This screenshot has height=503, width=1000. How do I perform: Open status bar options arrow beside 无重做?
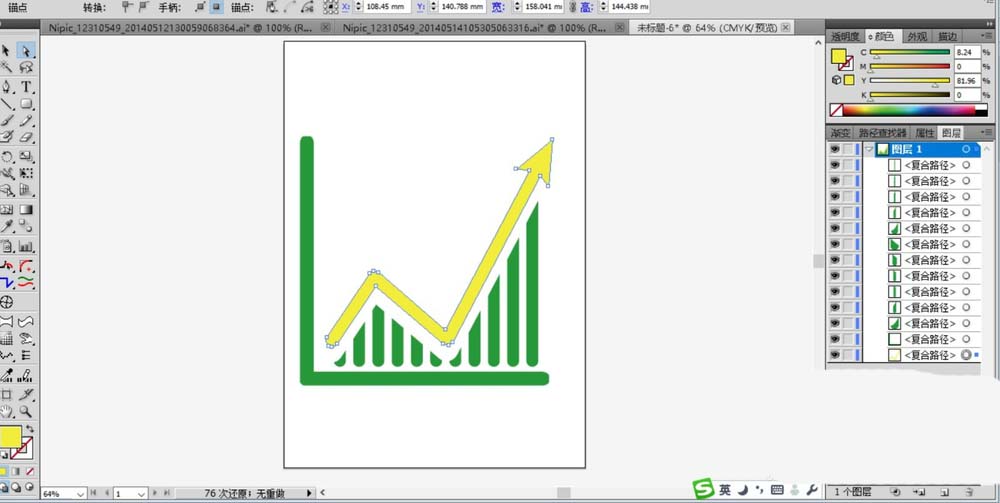coord(309,493)
